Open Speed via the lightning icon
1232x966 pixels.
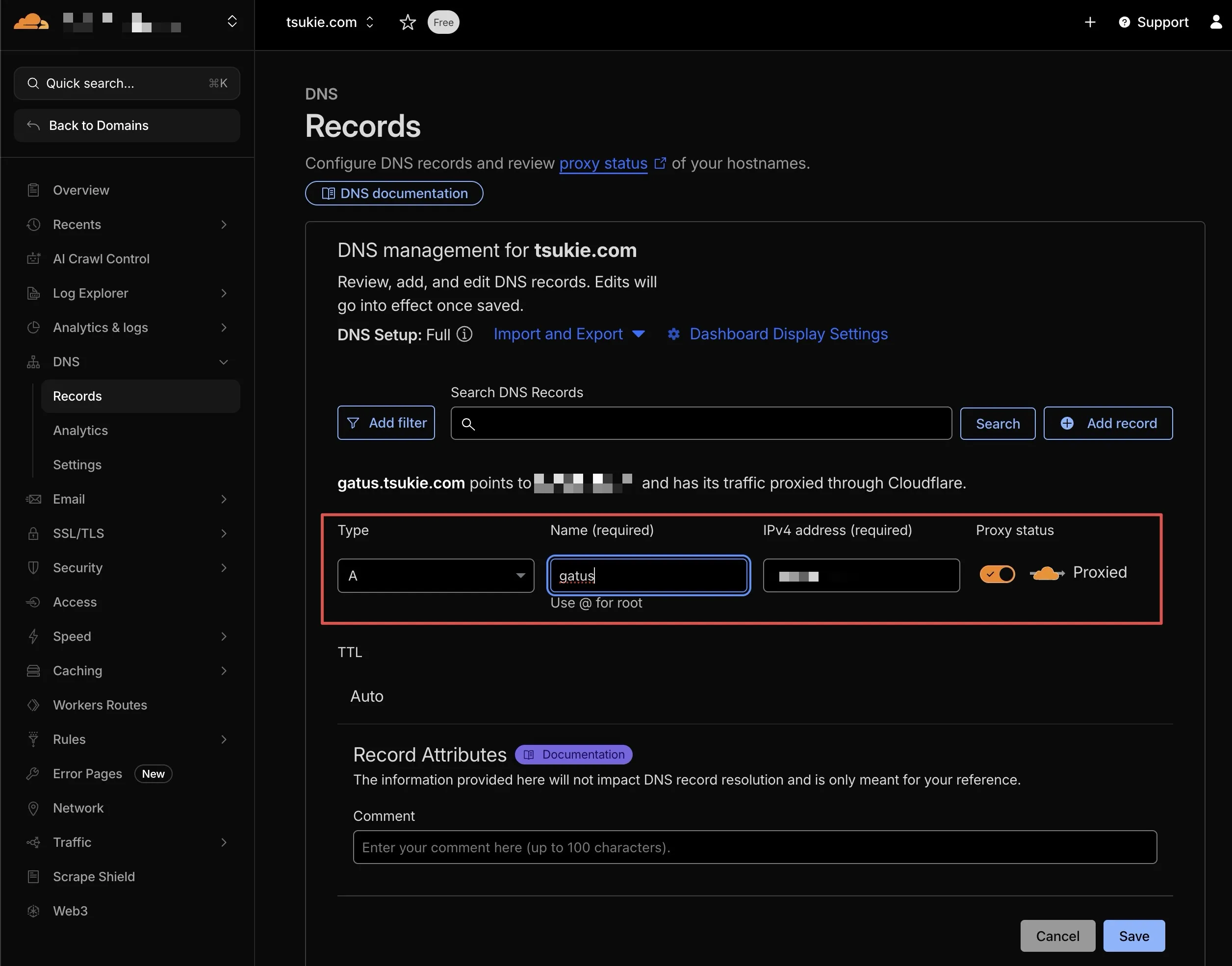tap(33, 636)
